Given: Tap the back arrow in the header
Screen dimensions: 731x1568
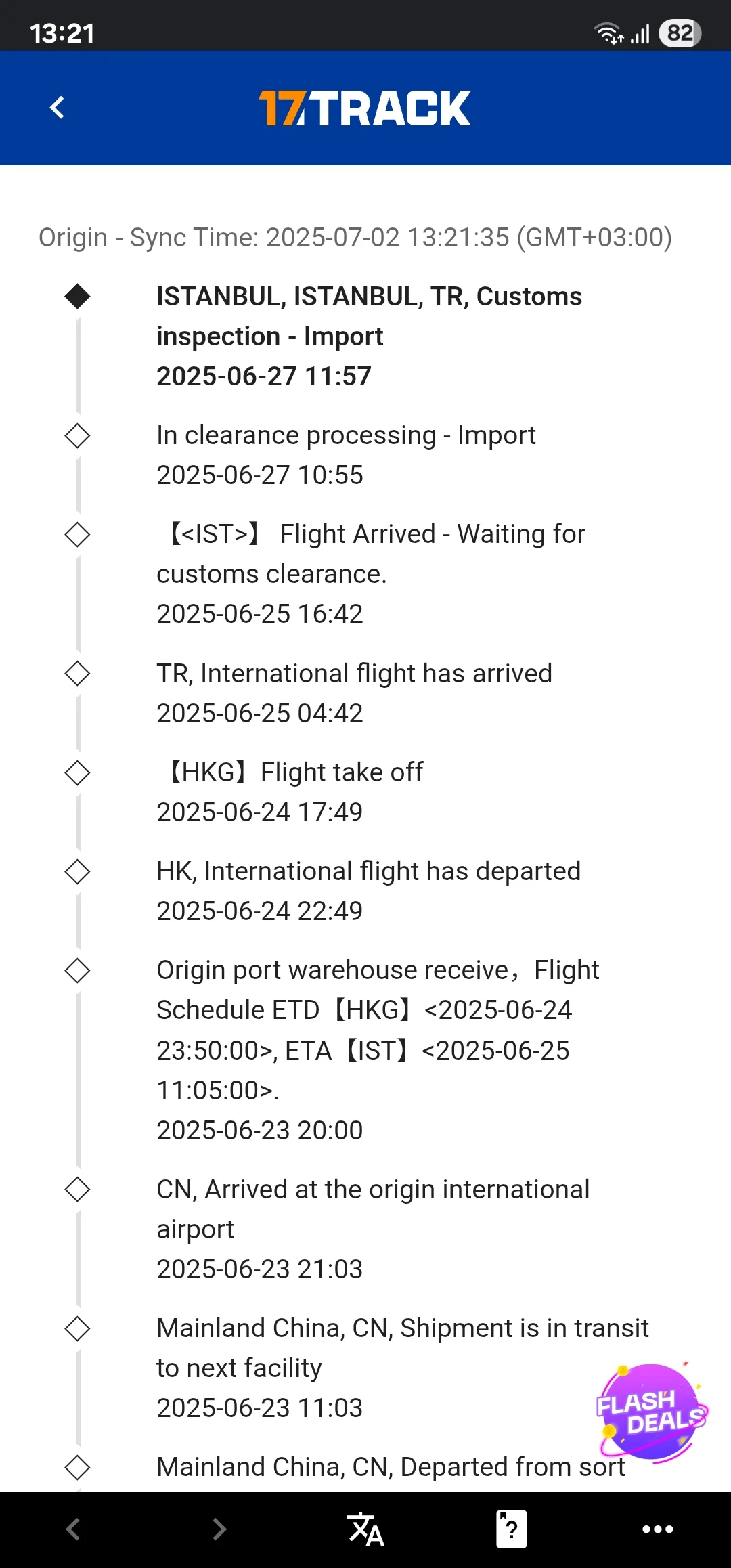Looking at the screenshot, I should click(58, 108).
